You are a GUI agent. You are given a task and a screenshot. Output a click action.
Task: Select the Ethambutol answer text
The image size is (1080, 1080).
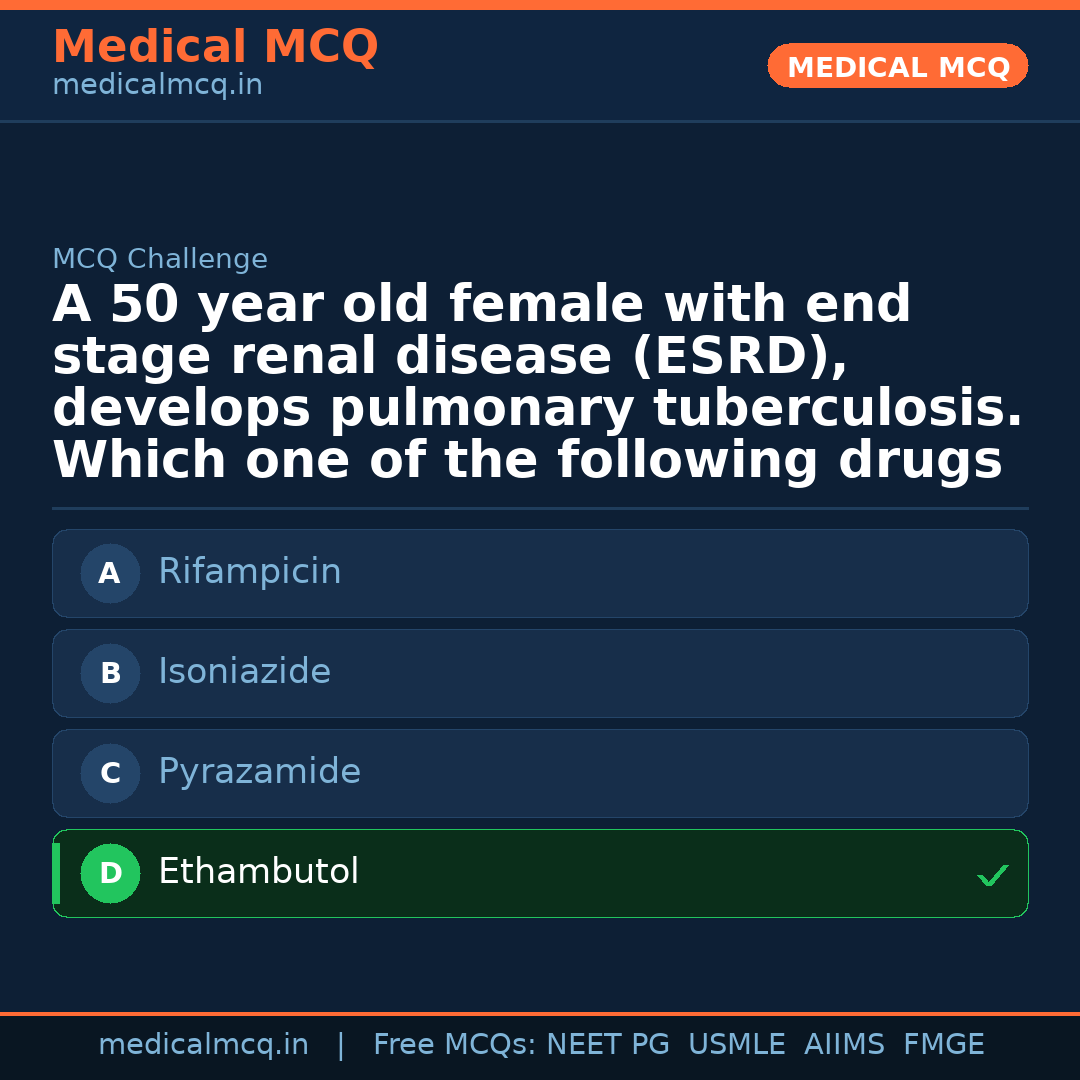258,872
